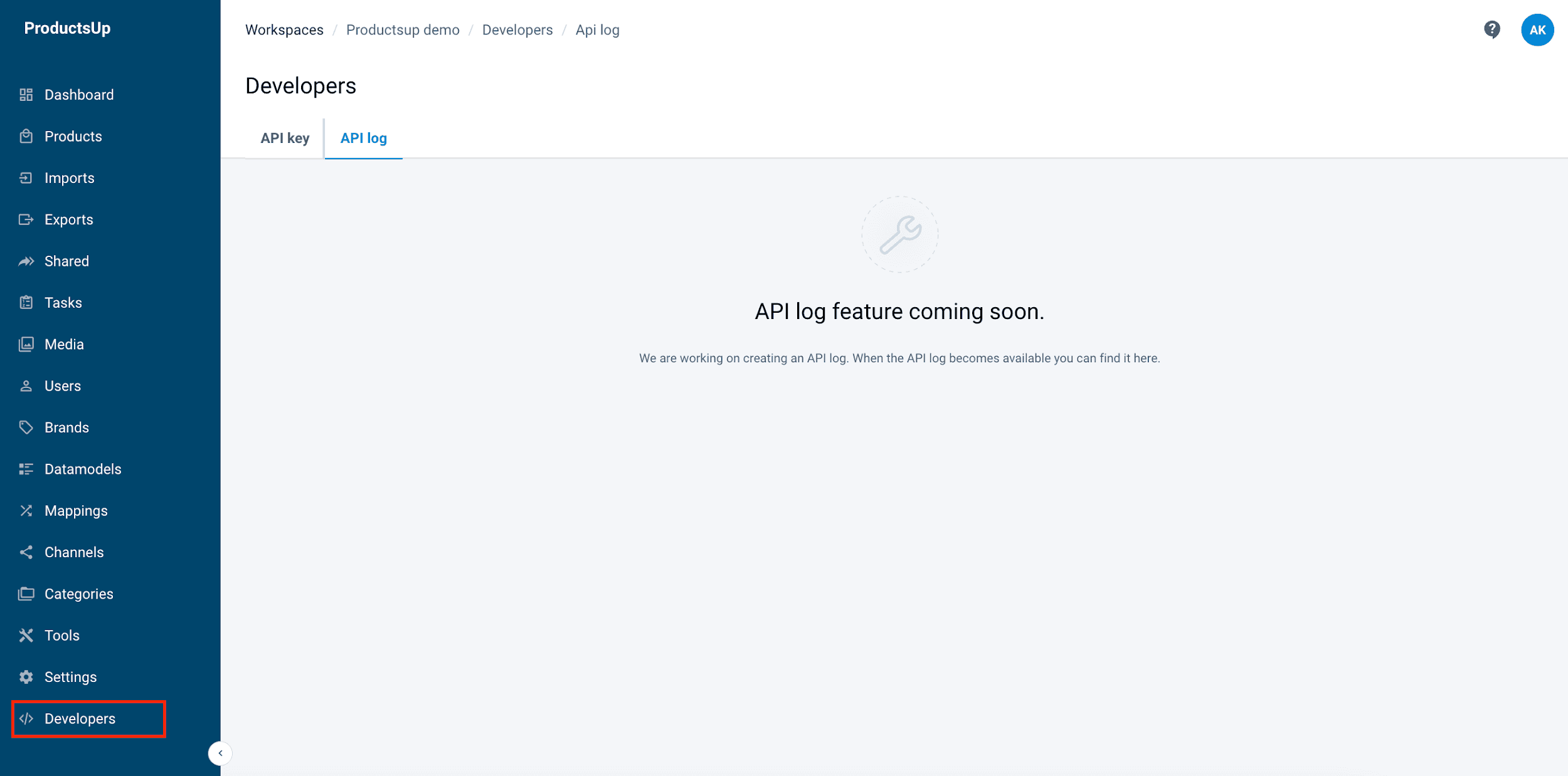Click the Products bag icon
Screen dimensions: 1568x776
(26, 136)
